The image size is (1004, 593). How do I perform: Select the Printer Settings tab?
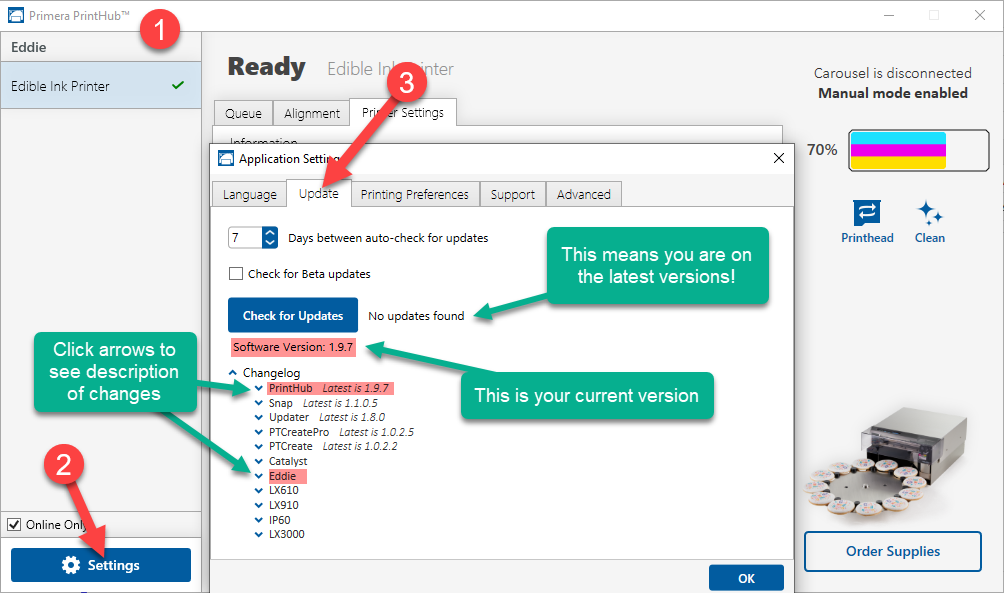point(403,112)
